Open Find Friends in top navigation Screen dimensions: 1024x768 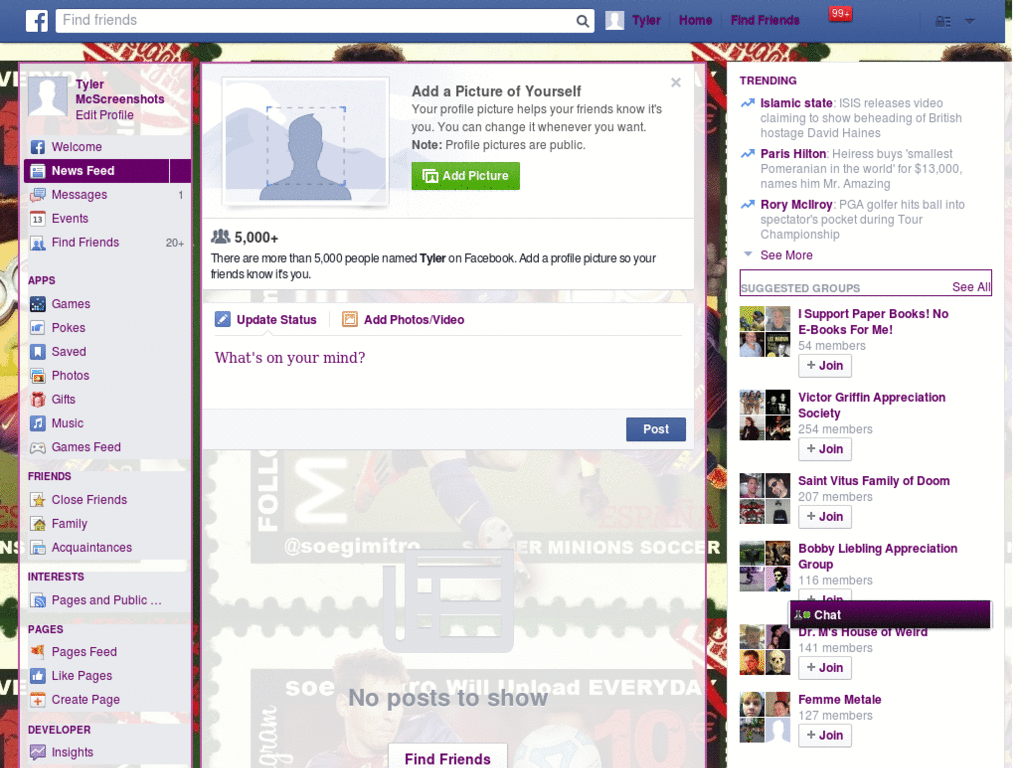765,20
